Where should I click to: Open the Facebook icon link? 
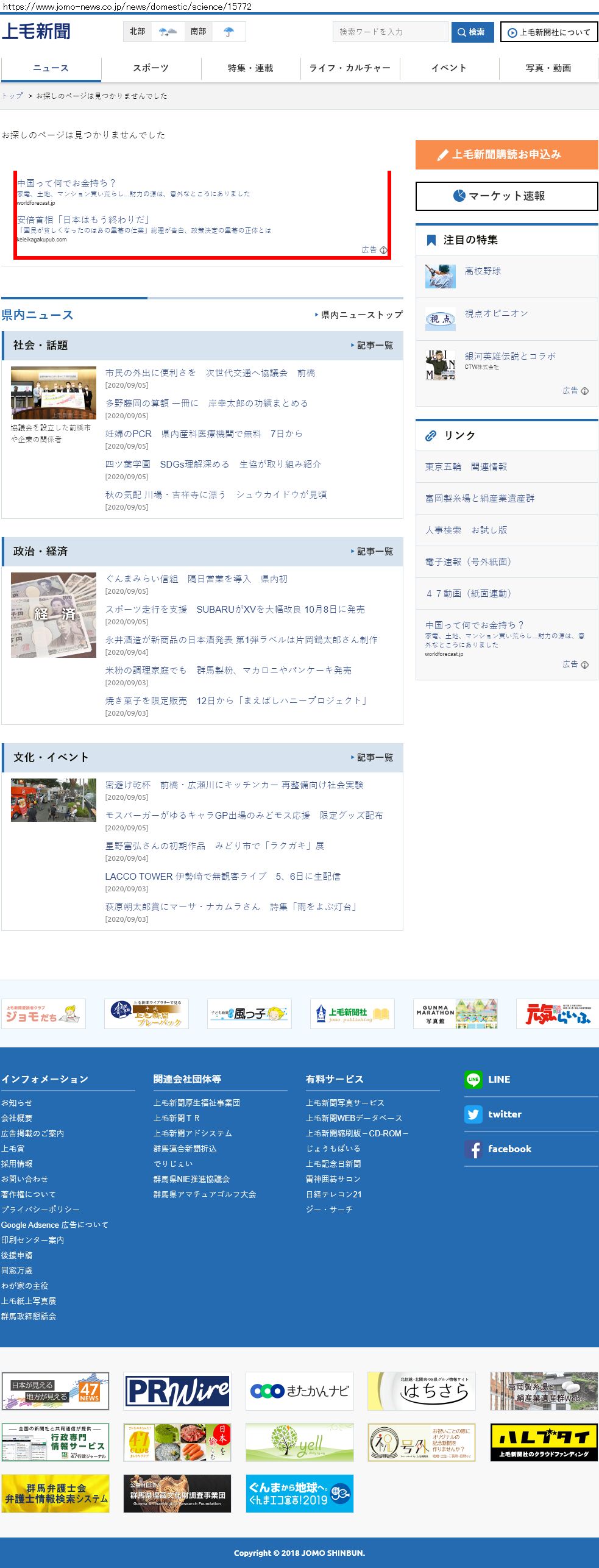[473, 1149]
